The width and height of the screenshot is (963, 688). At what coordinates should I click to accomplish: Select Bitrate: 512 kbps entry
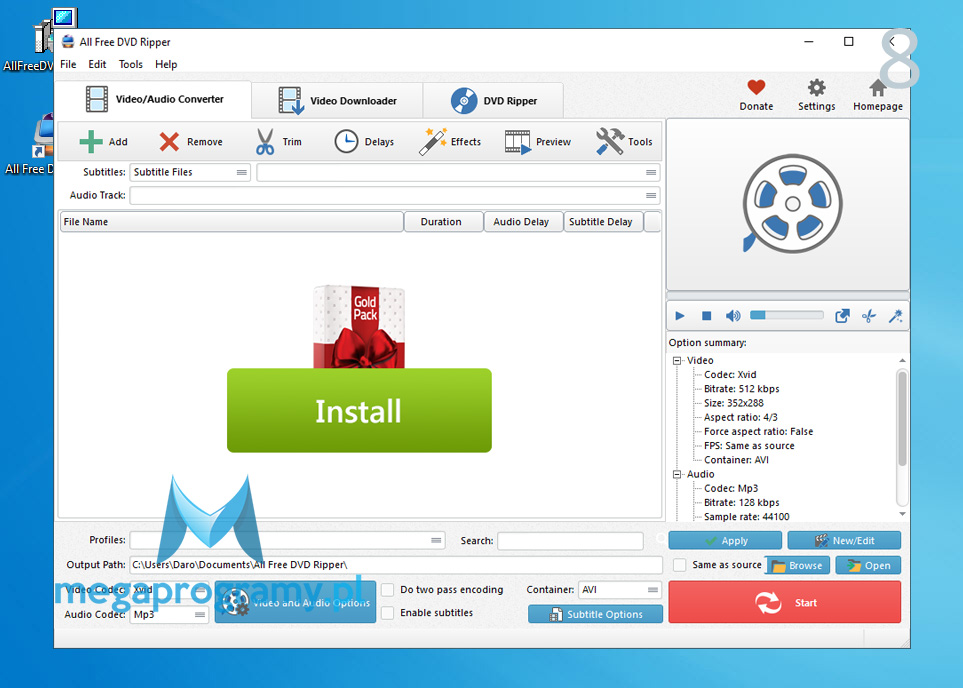tap(741, 389)
